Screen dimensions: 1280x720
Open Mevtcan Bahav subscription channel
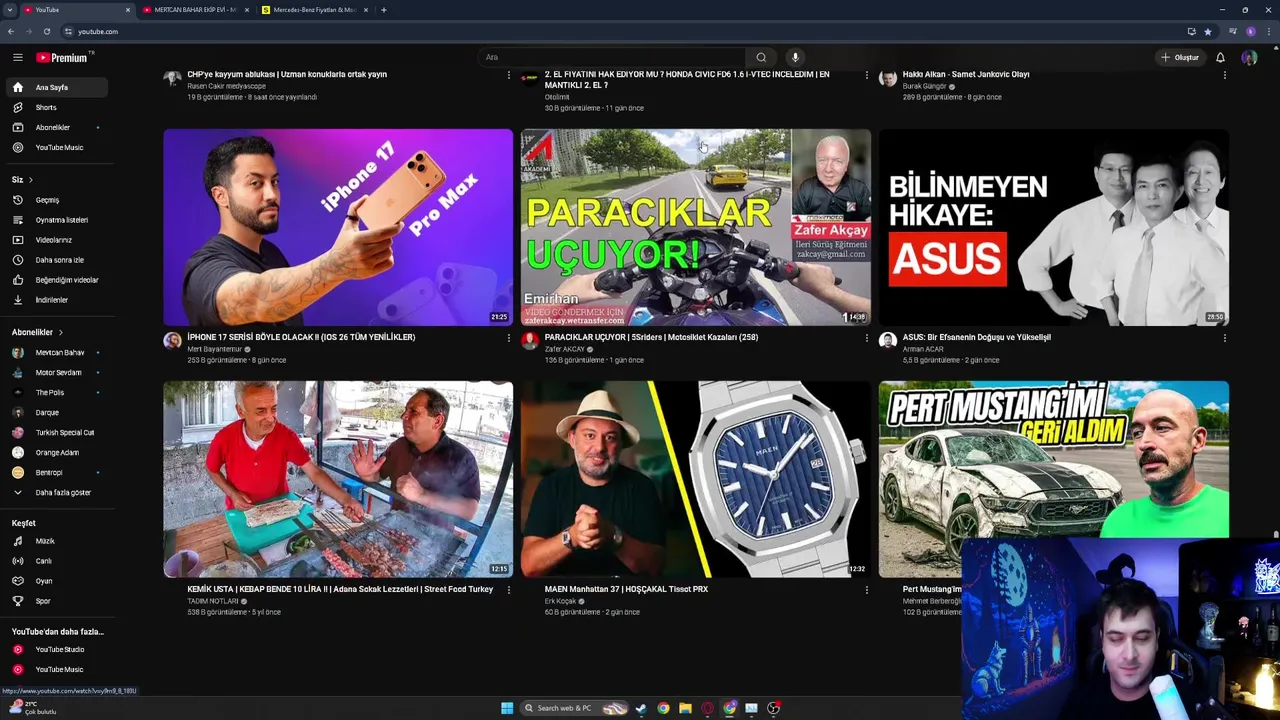(58, 352)
